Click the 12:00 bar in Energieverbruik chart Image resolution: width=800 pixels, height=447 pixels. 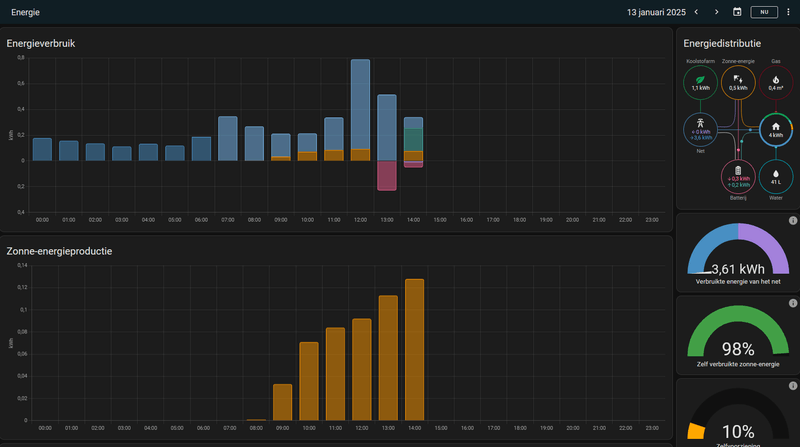click(x=360, y=110)
